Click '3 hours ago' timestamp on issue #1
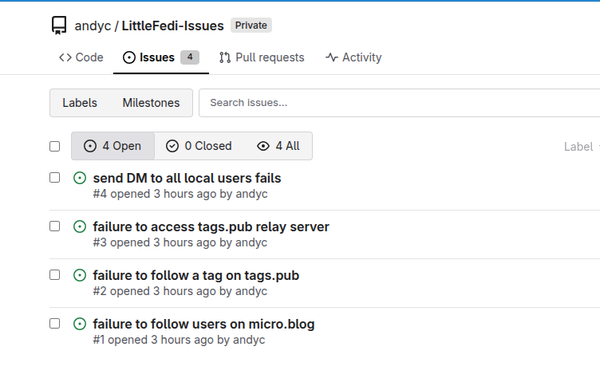 coord(182,340)
